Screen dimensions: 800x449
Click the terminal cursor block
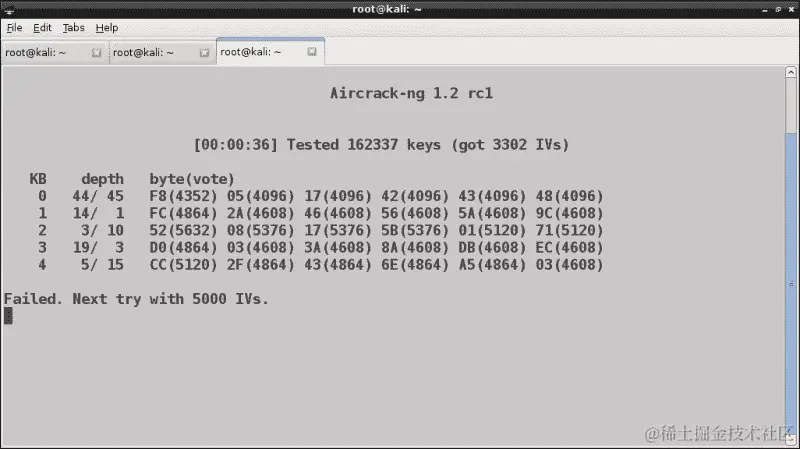[8, 316]
